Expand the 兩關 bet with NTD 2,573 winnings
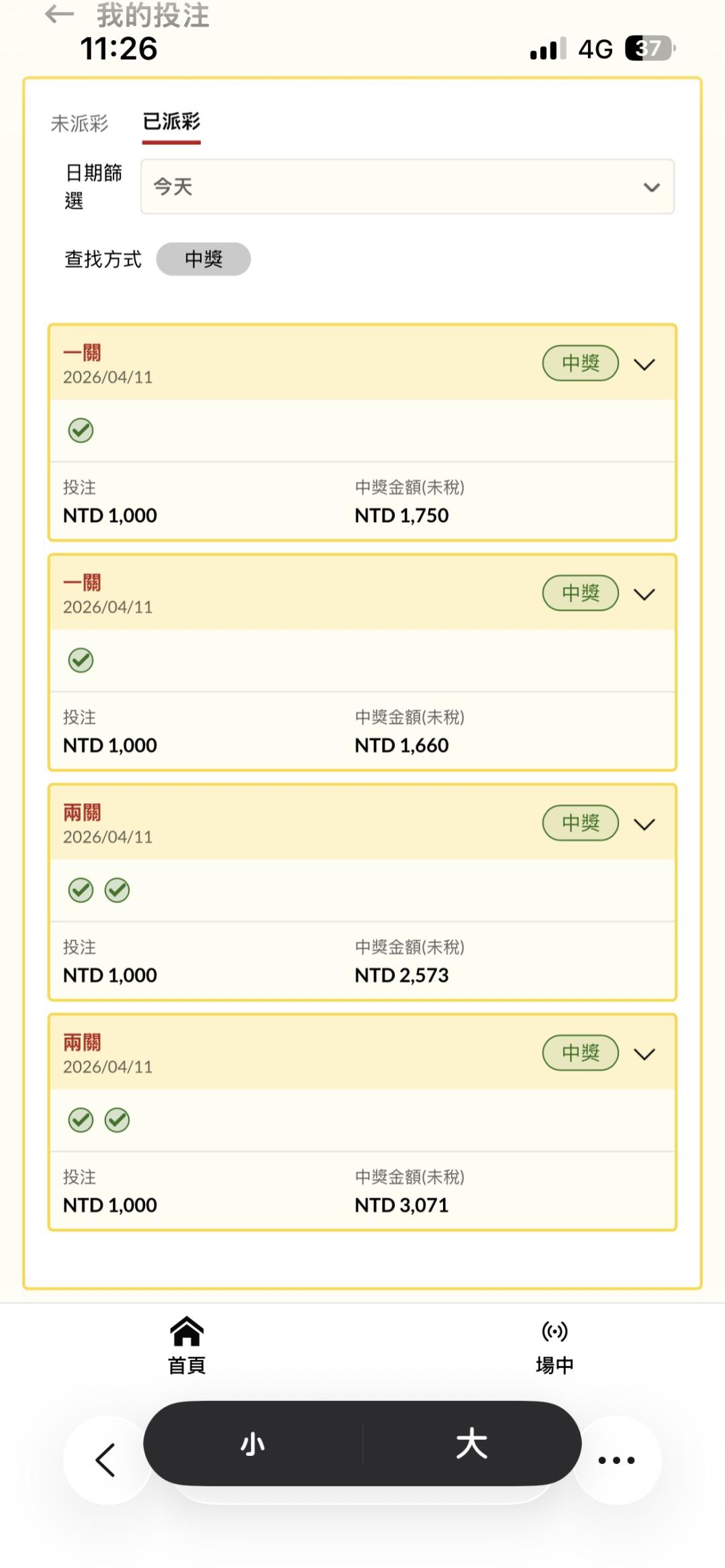The image size is (725, 1568). pos(644,824)
